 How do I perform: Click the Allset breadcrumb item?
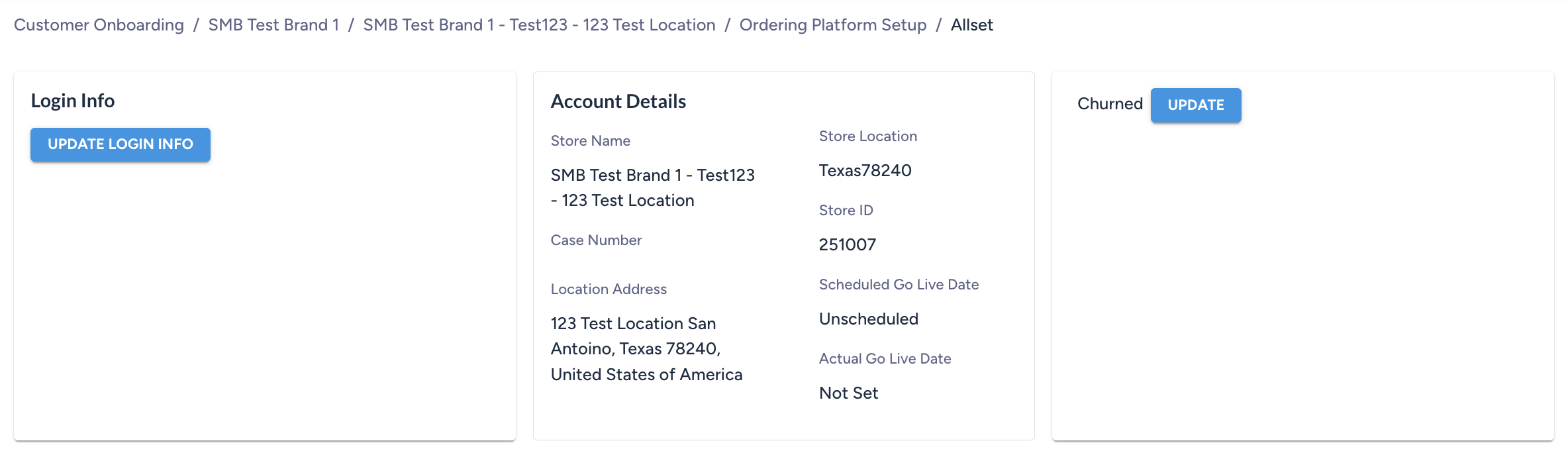971,25
